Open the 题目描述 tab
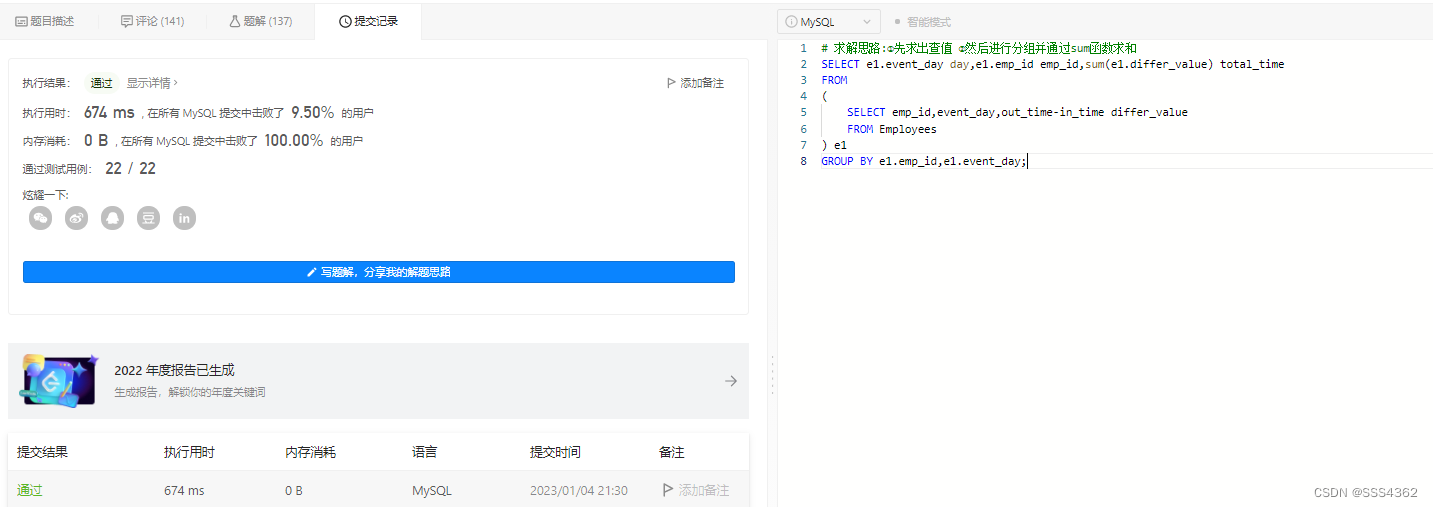 pos(45,21)
